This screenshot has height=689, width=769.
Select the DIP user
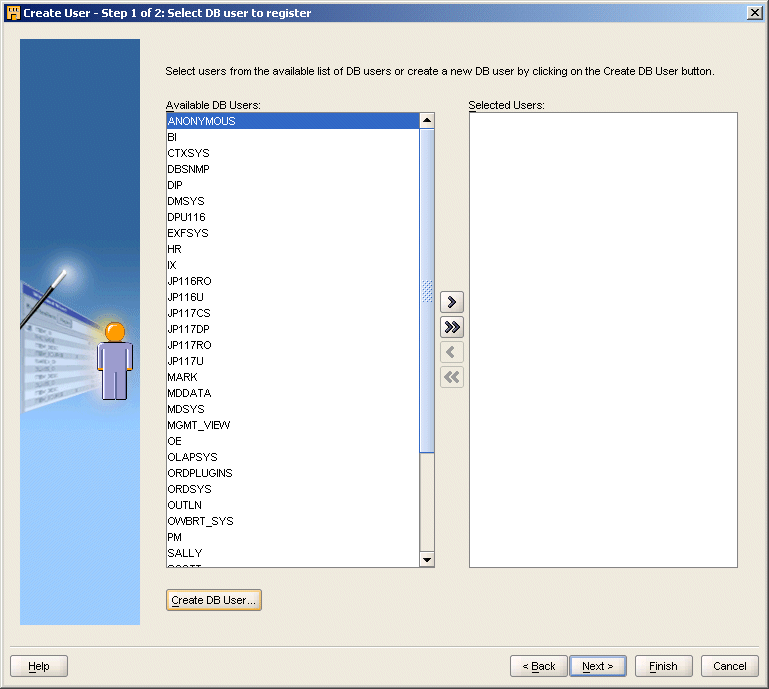click(x=293, y=185)
